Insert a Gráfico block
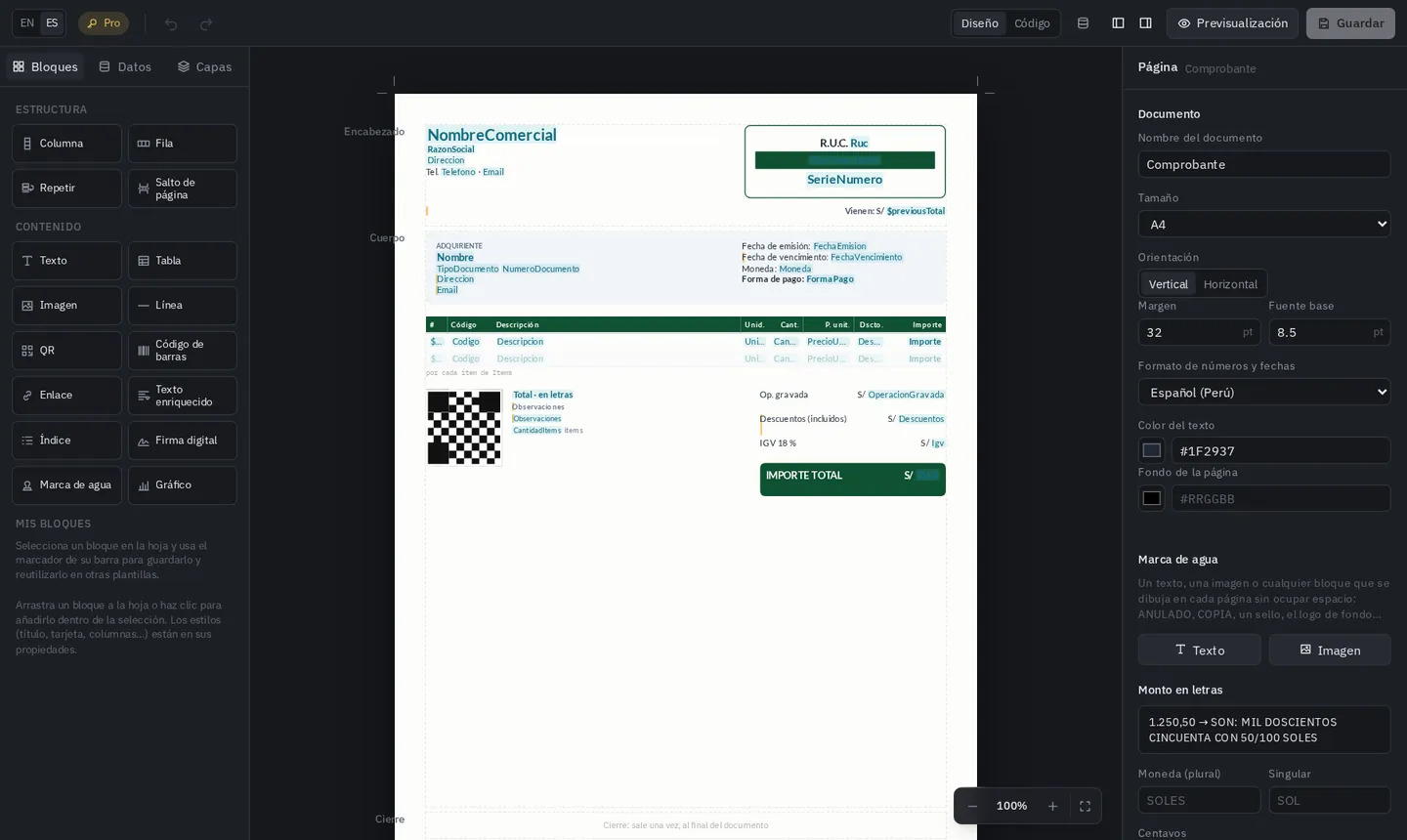This screenshot has width=1407, height=840. (183, 485)
